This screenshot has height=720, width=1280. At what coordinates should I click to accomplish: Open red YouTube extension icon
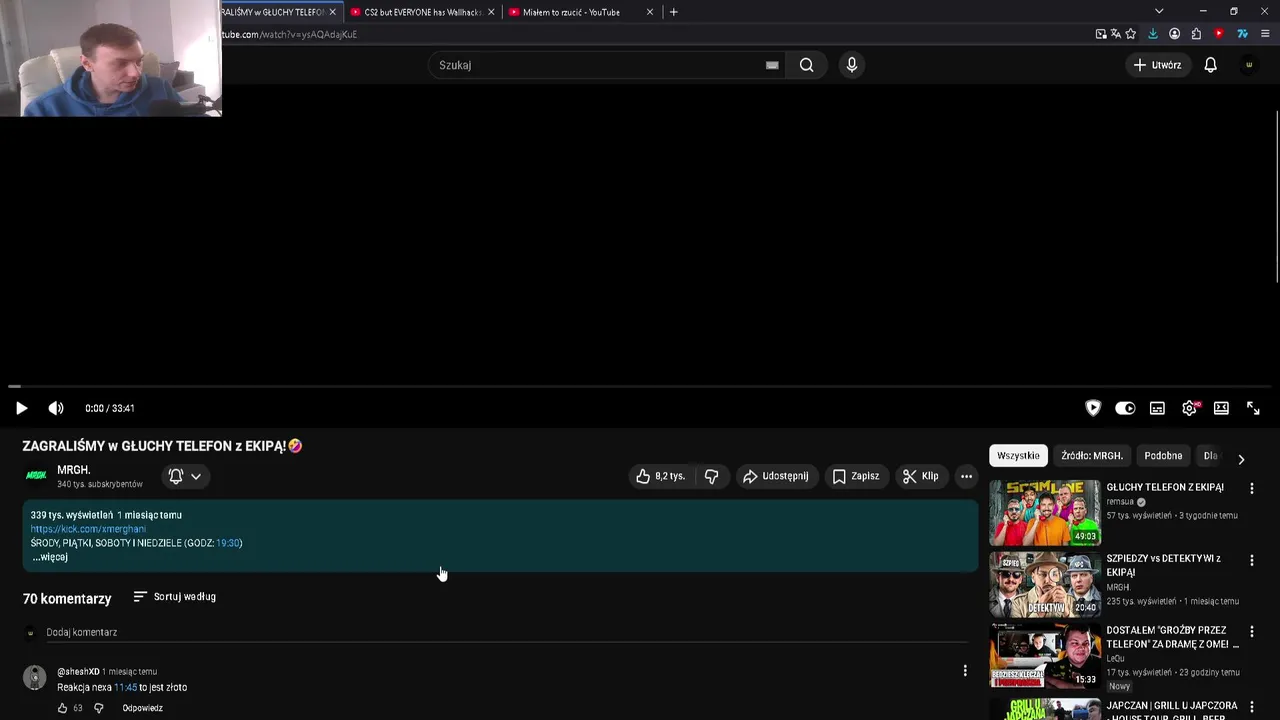[x=1219, y=34]
